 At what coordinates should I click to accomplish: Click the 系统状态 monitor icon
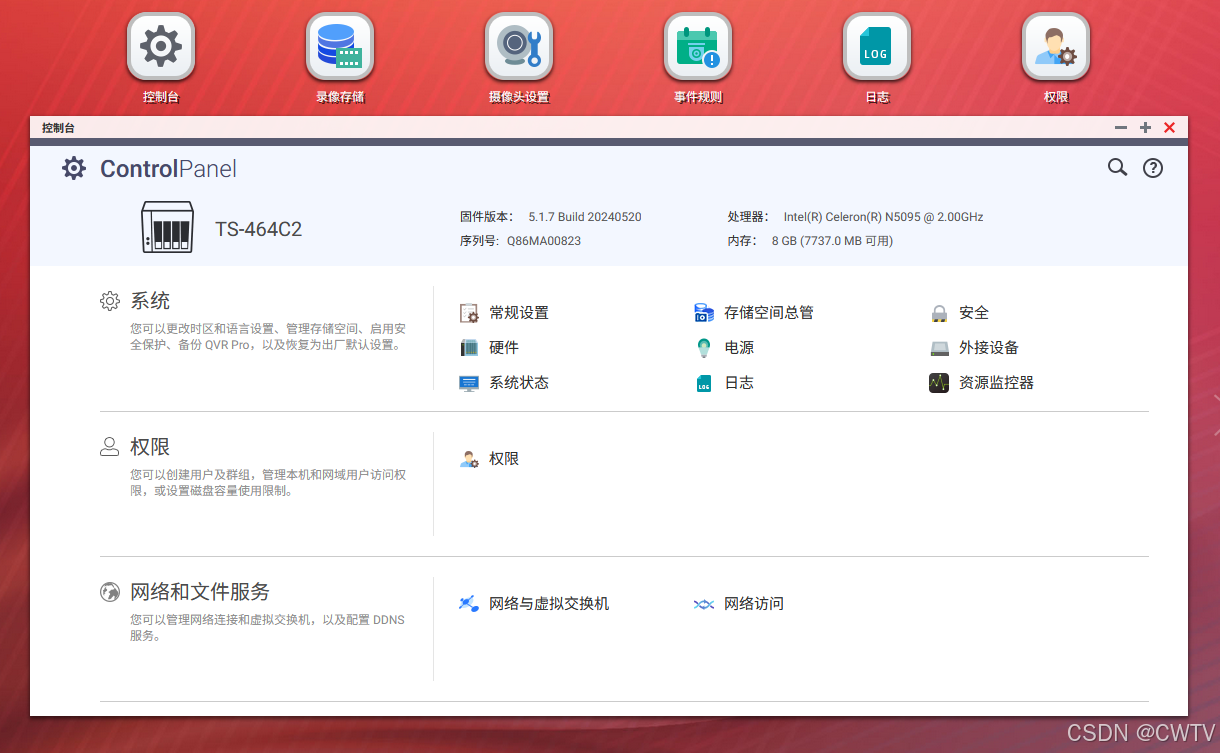pyautogui.click(x=469, y=383)
